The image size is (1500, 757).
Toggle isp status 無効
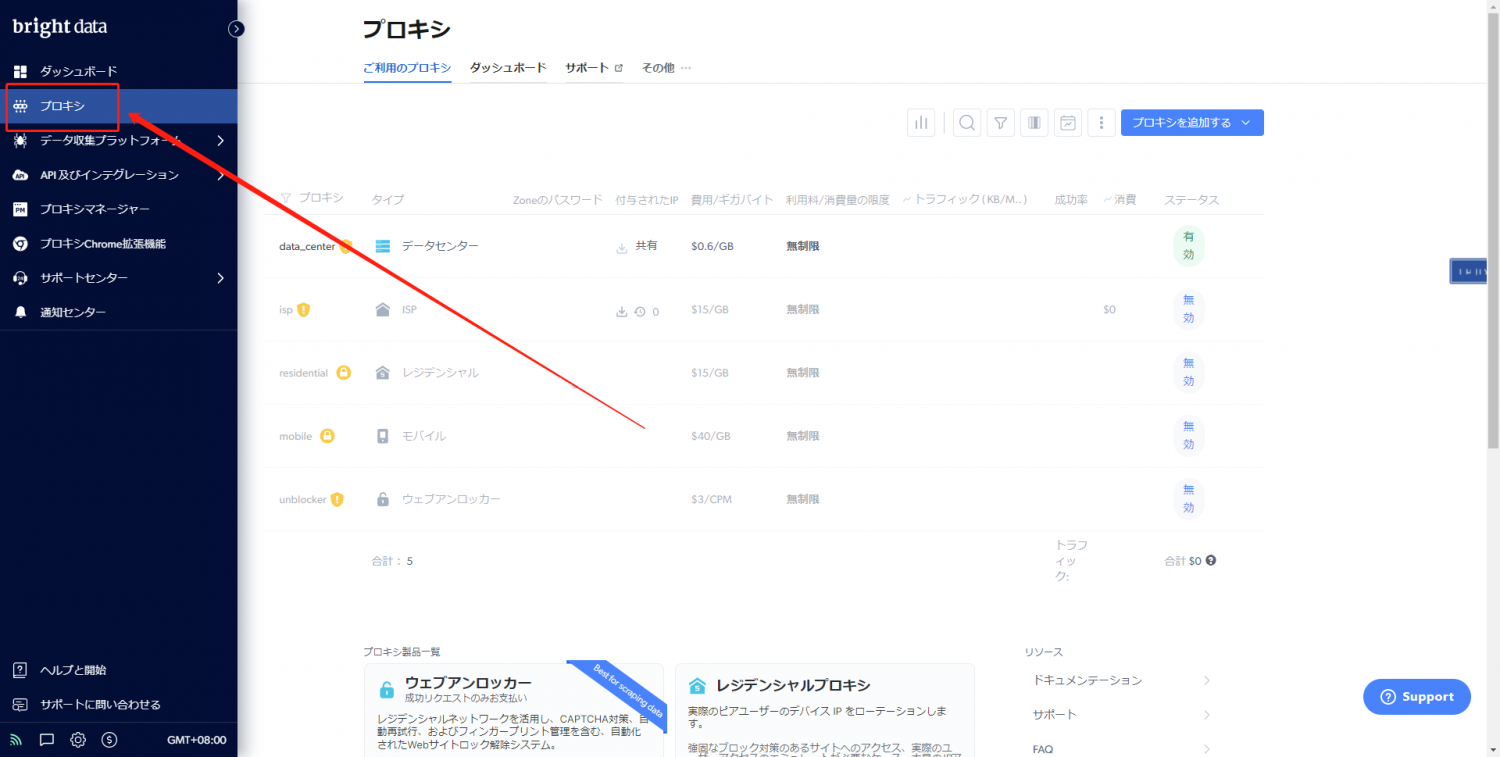1188,310
